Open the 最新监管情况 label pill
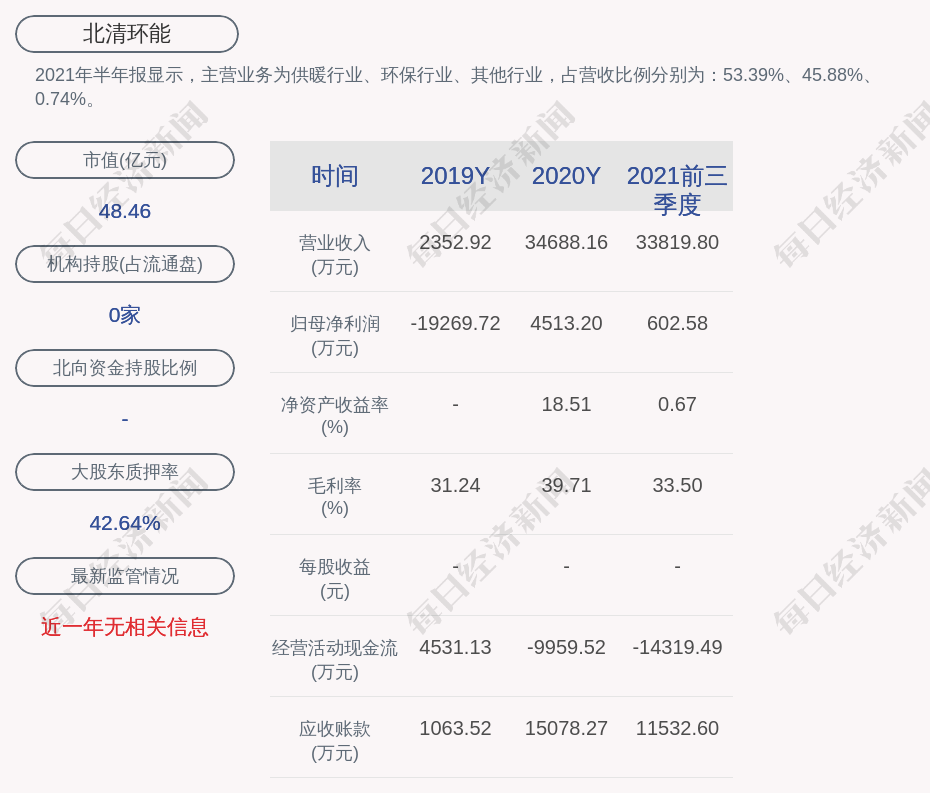Screen dimensions: 930x793 [x=125, y=576]
